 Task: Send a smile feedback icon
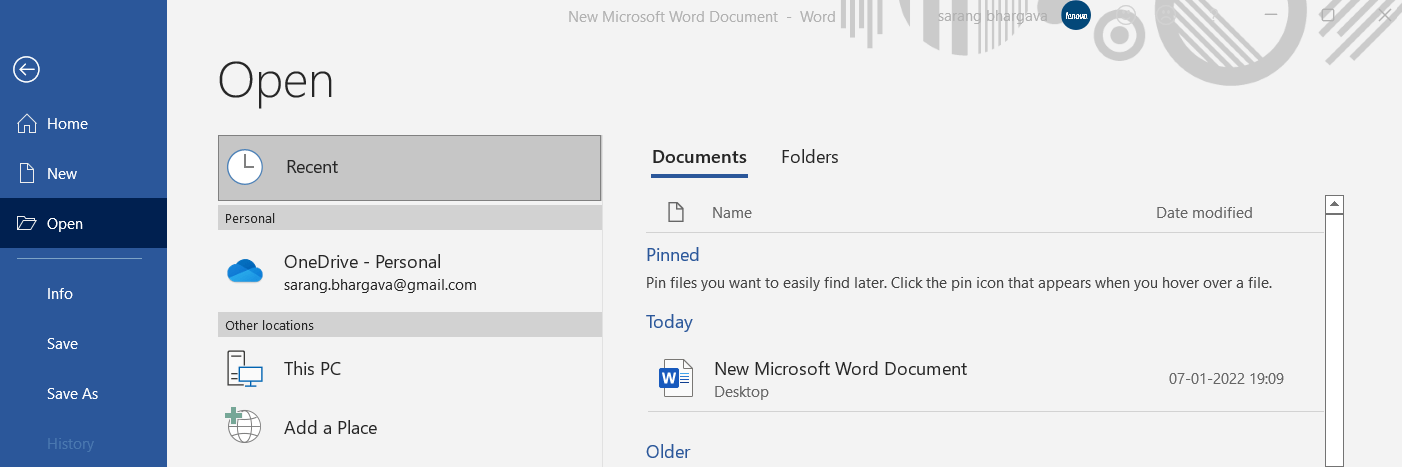[1127, 16]
